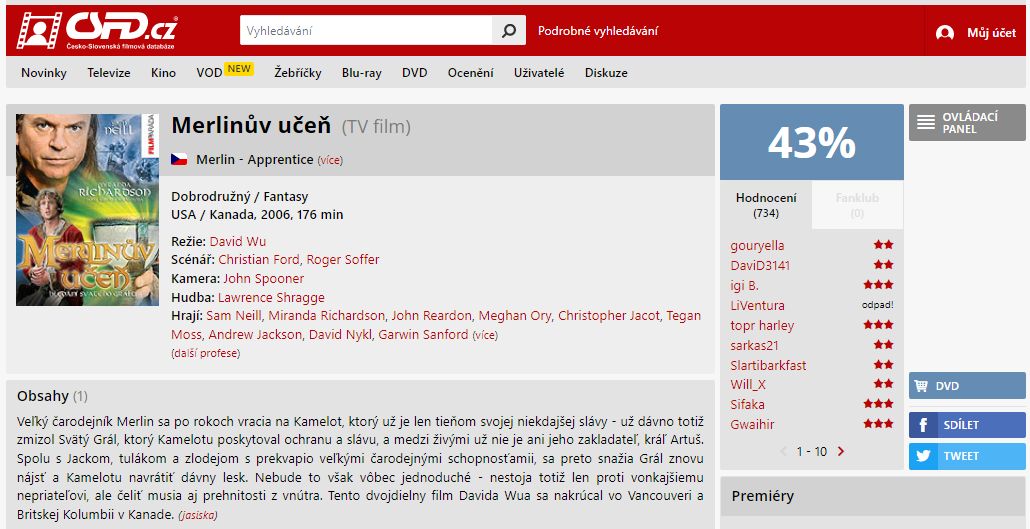The image size is (1030, 529).
Task: Open John Reardon's page
Action: click(432, 316)
